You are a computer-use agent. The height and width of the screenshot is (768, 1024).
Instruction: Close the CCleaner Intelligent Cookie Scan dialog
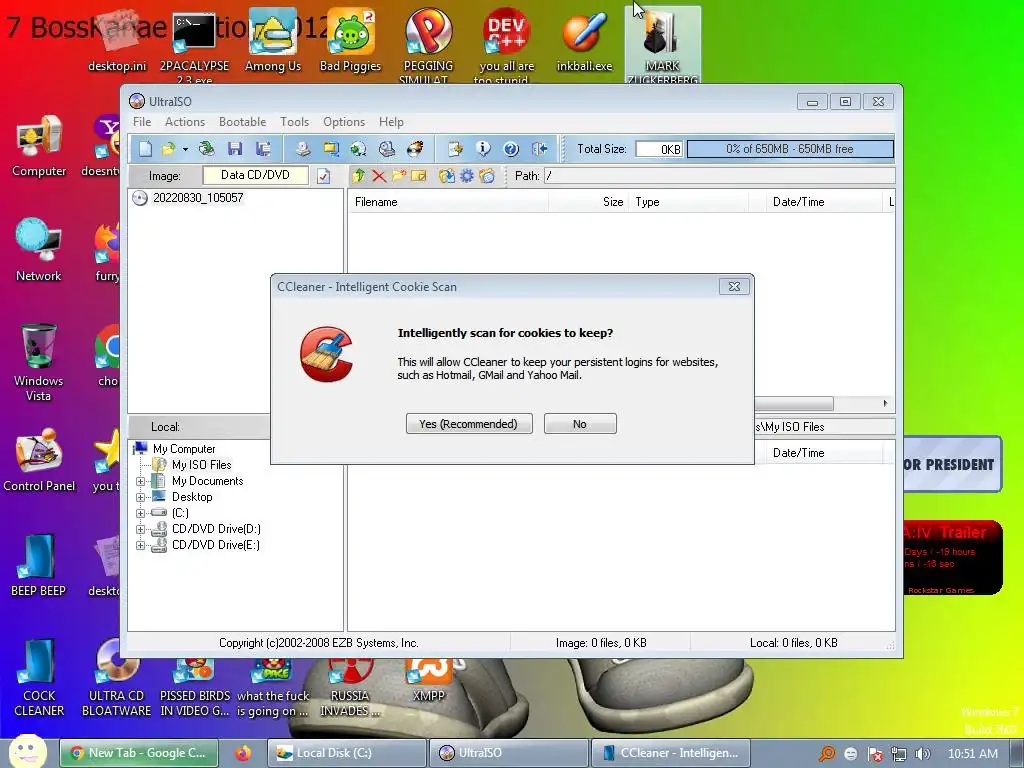pyautogui.click(x=734, y=287)
